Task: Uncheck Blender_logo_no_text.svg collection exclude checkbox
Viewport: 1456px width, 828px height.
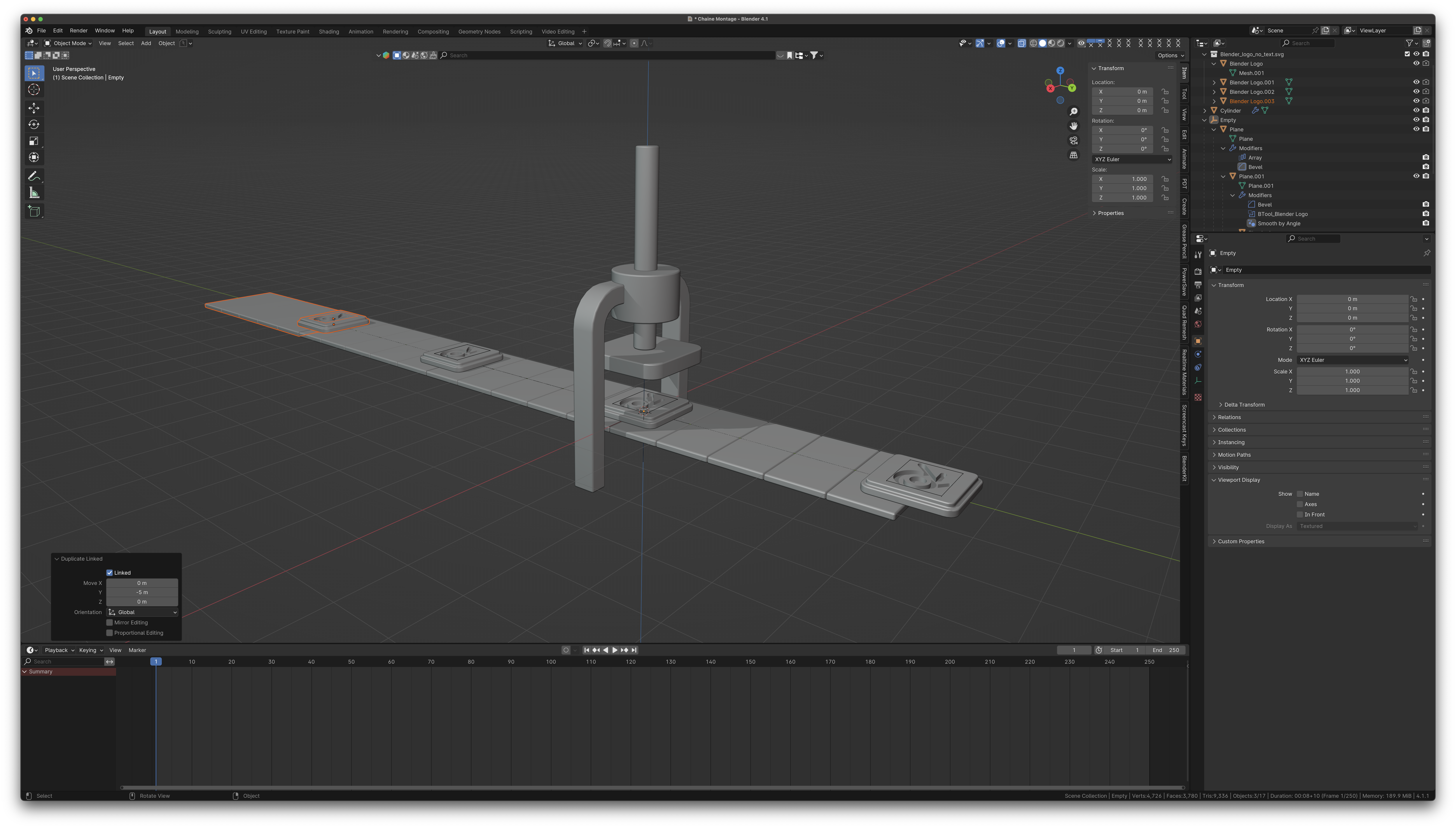Action: click(1407, 54)
